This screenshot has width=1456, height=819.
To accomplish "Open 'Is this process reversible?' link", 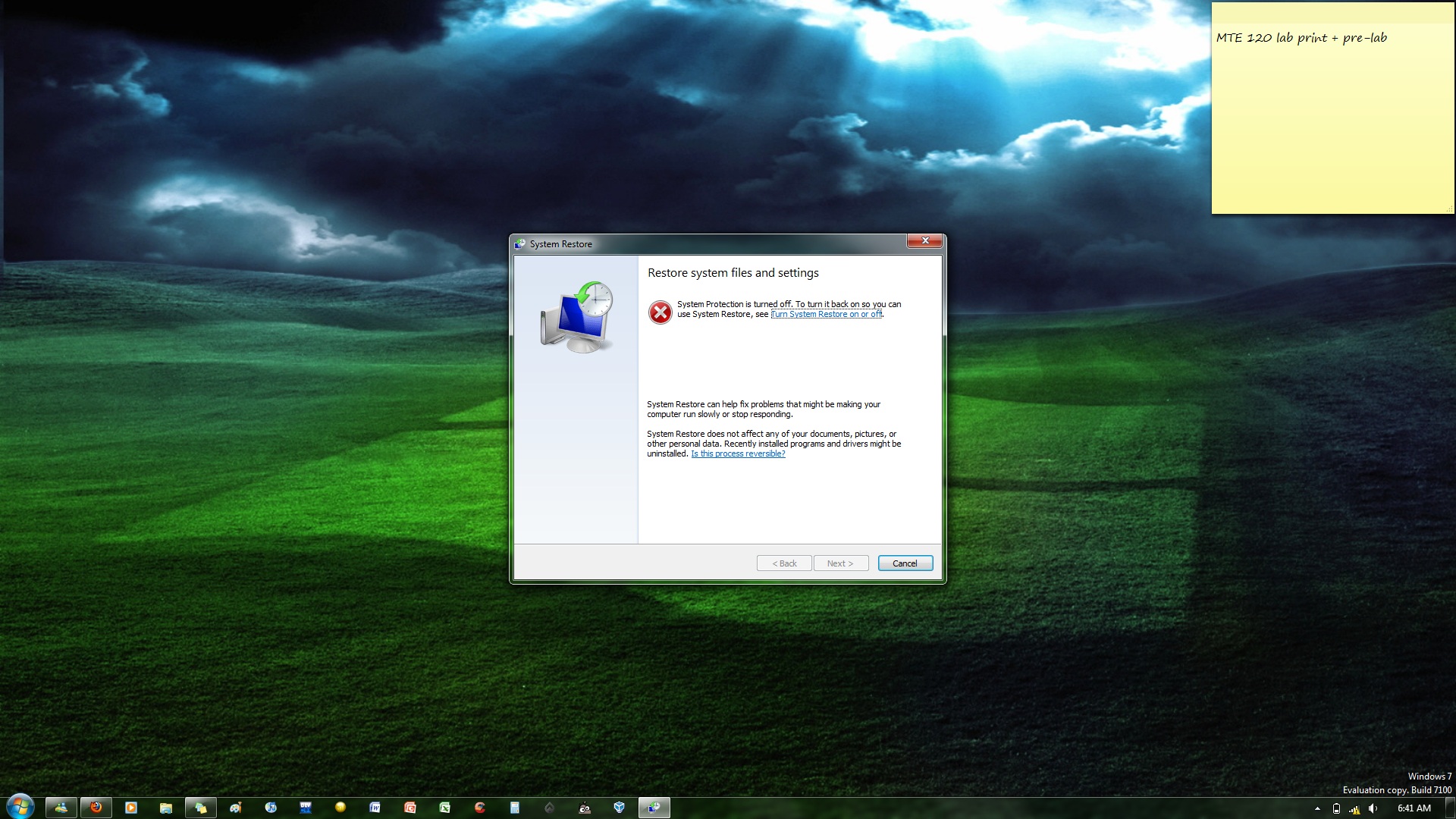I will point(738,453).
